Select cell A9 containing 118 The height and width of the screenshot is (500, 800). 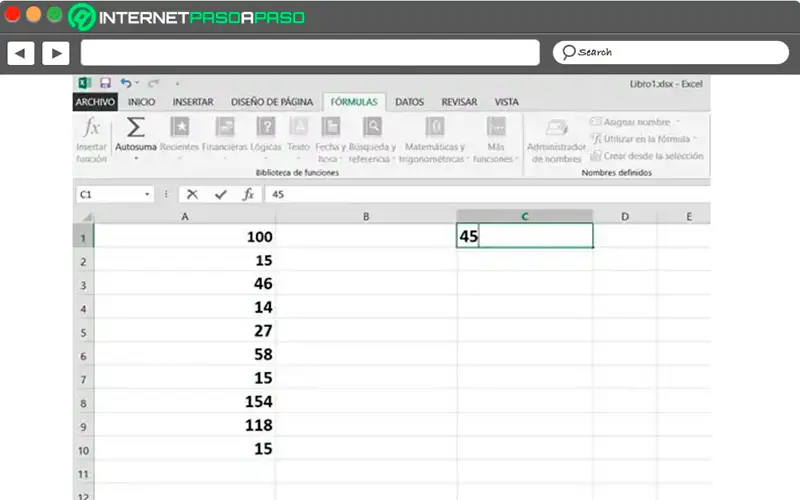(185, 424)
